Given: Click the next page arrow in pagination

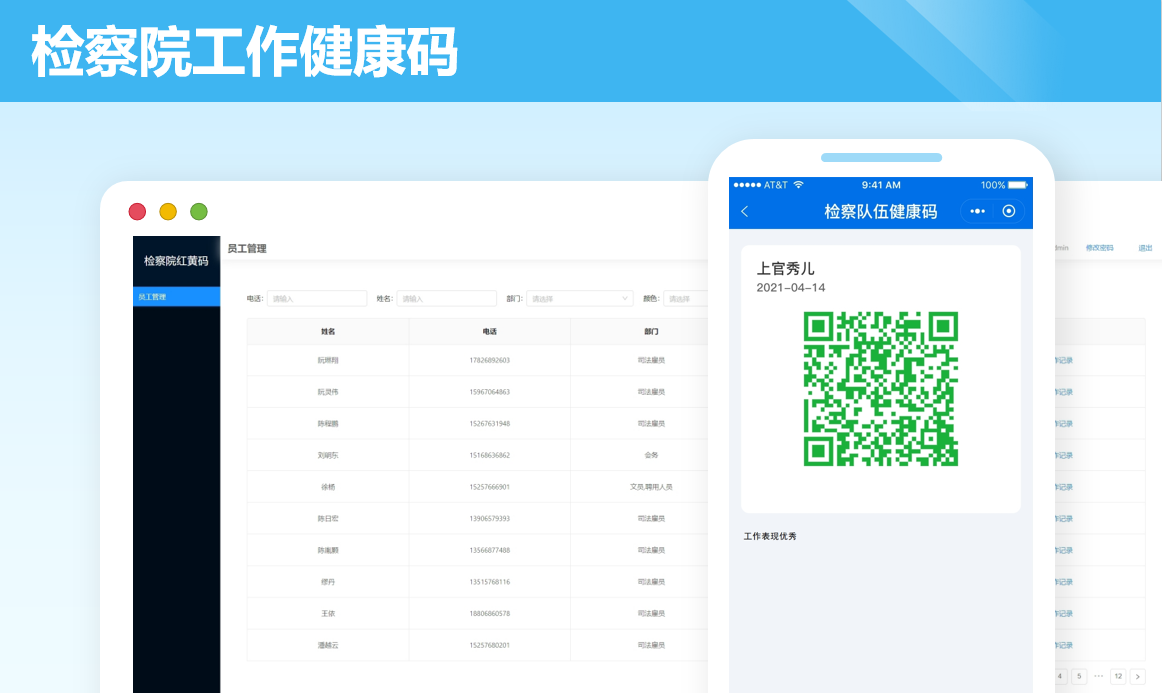Looking at the screenshot, I should click(x=1137, y=676).
